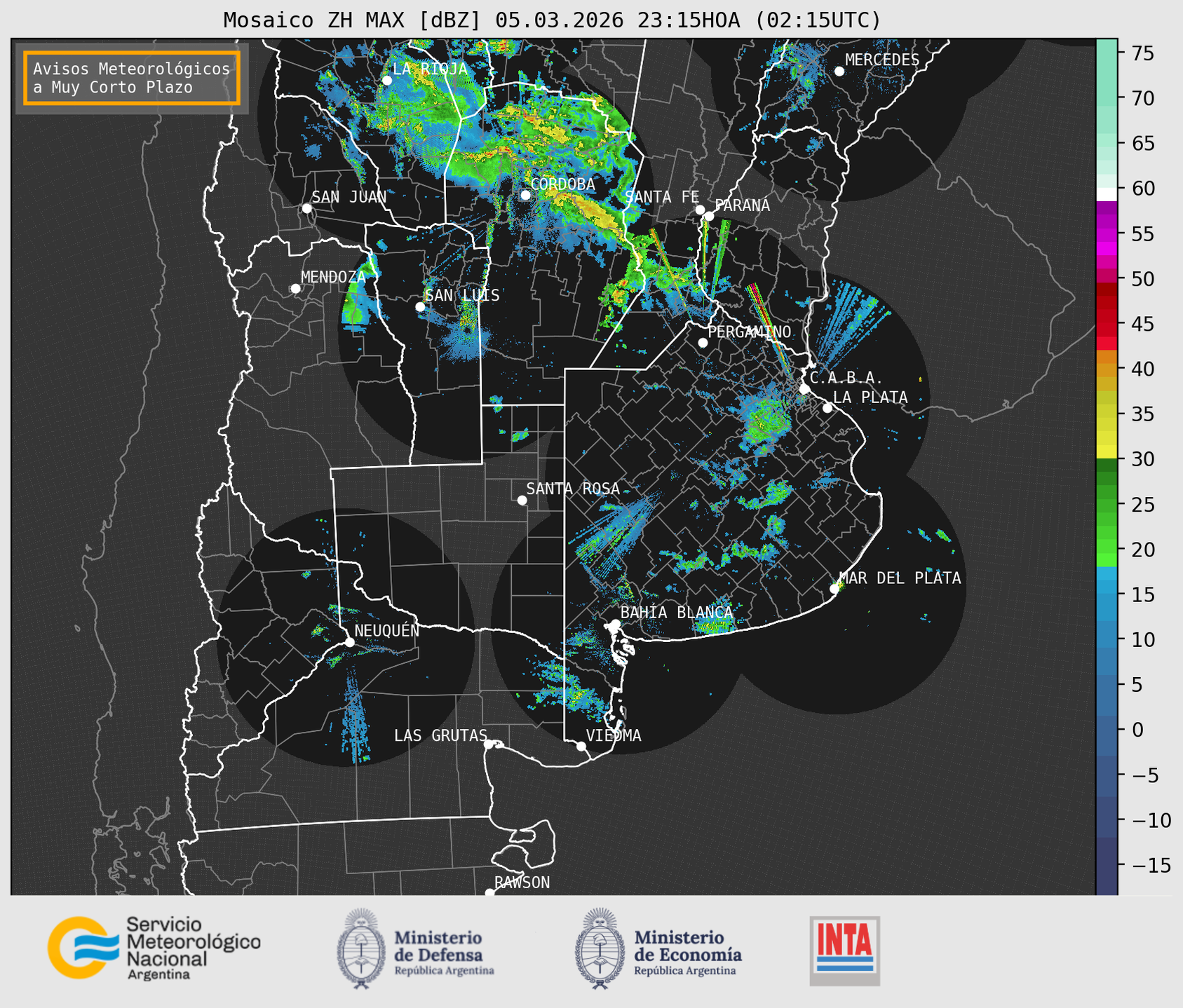Screen dimensions: 1183x1008
Task: Click the CORDOBA city label
Action: click(x=562, y=184)
